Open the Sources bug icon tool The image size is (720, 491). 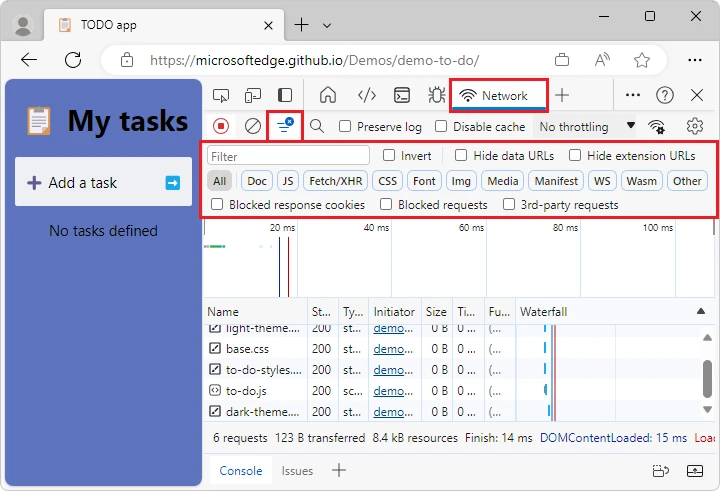[x=436, y=96]
